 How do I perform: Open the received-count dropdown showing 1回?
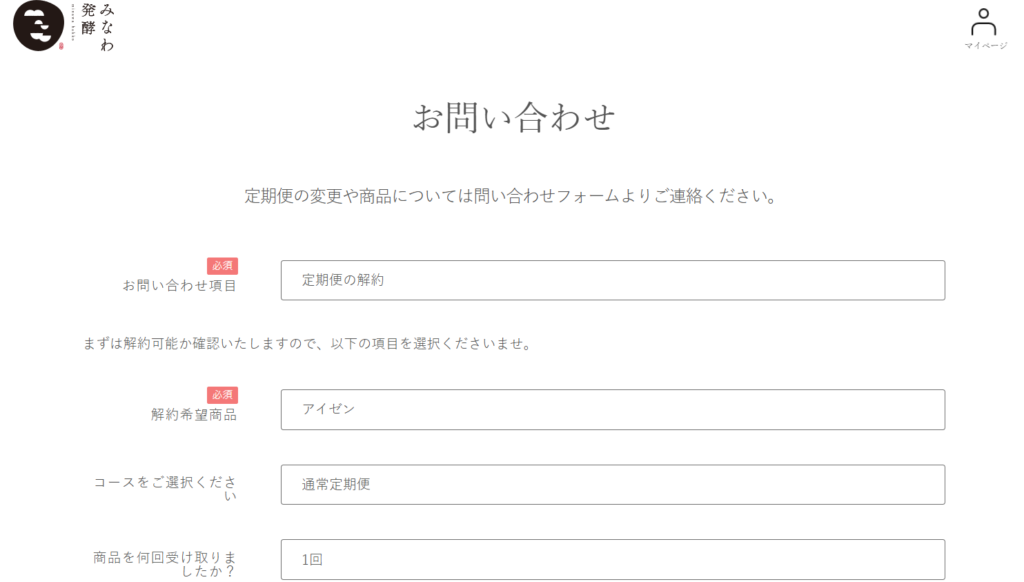point(613,560)
